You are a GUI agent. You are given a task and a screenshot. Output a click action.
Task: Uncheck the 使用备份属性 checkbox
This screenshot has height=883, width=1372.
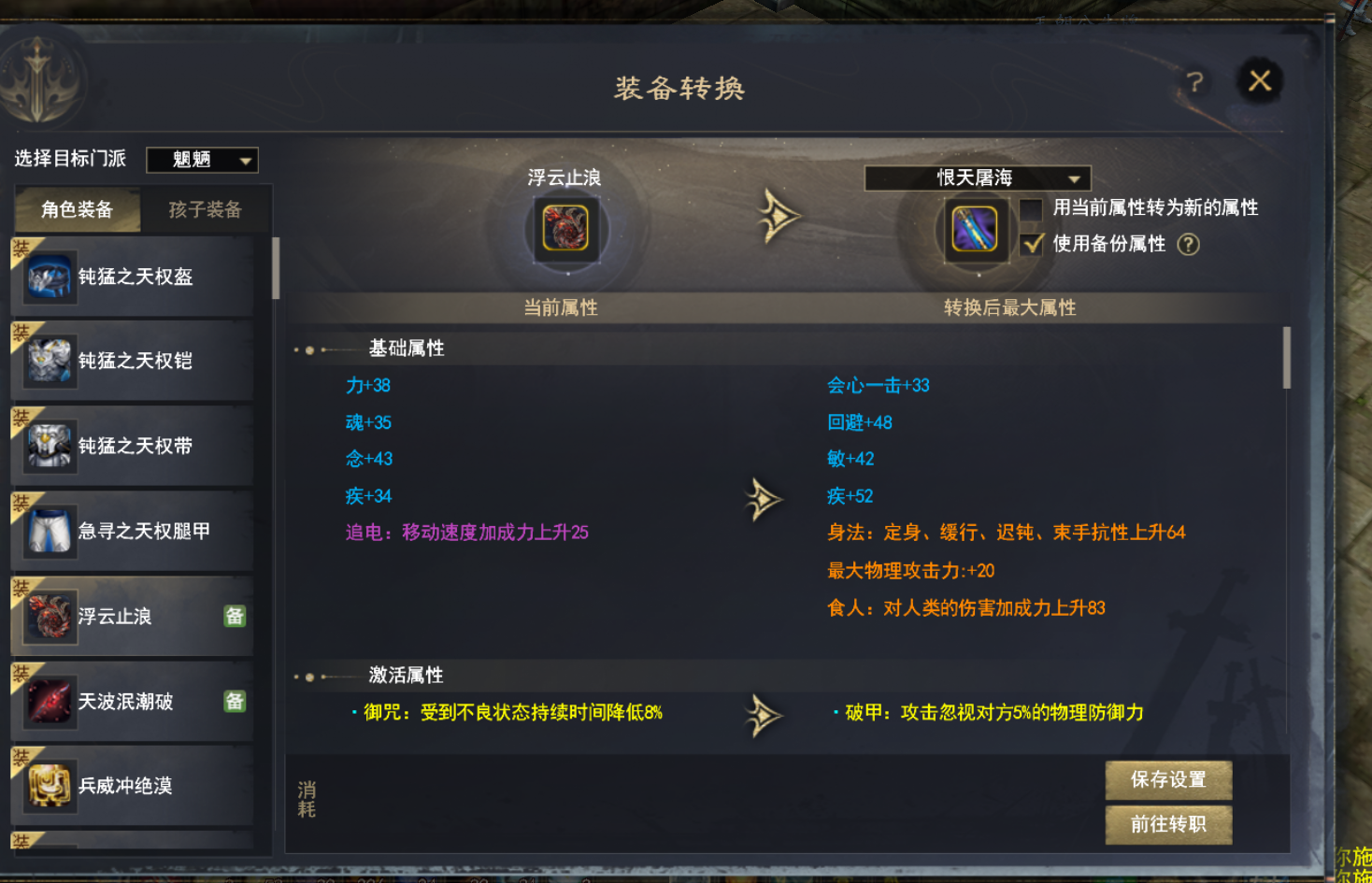point(1031,245)
